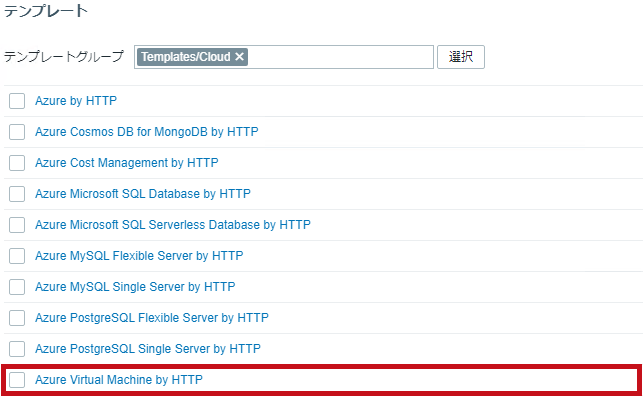
Task: Click Azure Microsoft SQL Serverless Database link
Action: tap(173, 225)
